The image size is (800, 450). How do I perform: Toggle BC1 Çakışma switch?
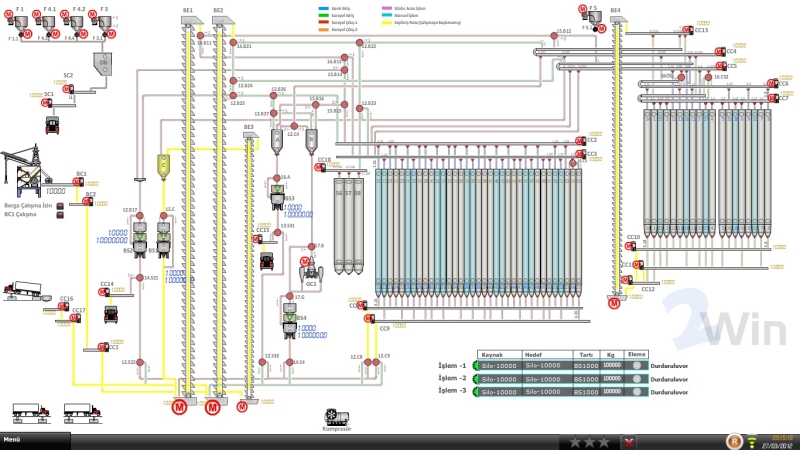(x=60, y=214)
